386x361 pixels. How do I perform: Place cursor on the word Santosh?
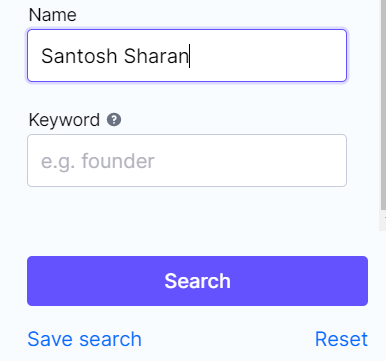79,56
